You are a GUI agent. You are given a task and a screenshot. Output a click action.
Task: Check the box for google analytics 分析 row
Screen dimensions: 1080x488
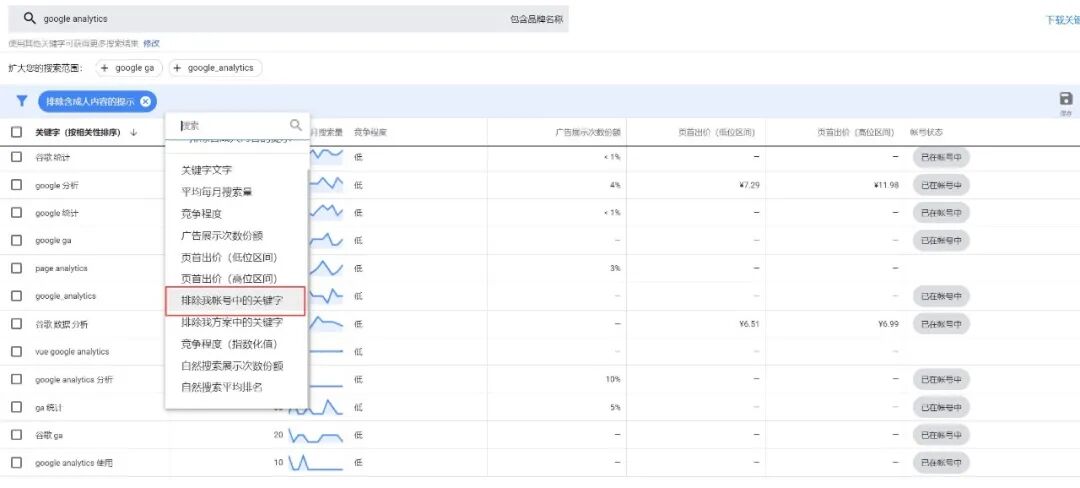coord(17,379)
